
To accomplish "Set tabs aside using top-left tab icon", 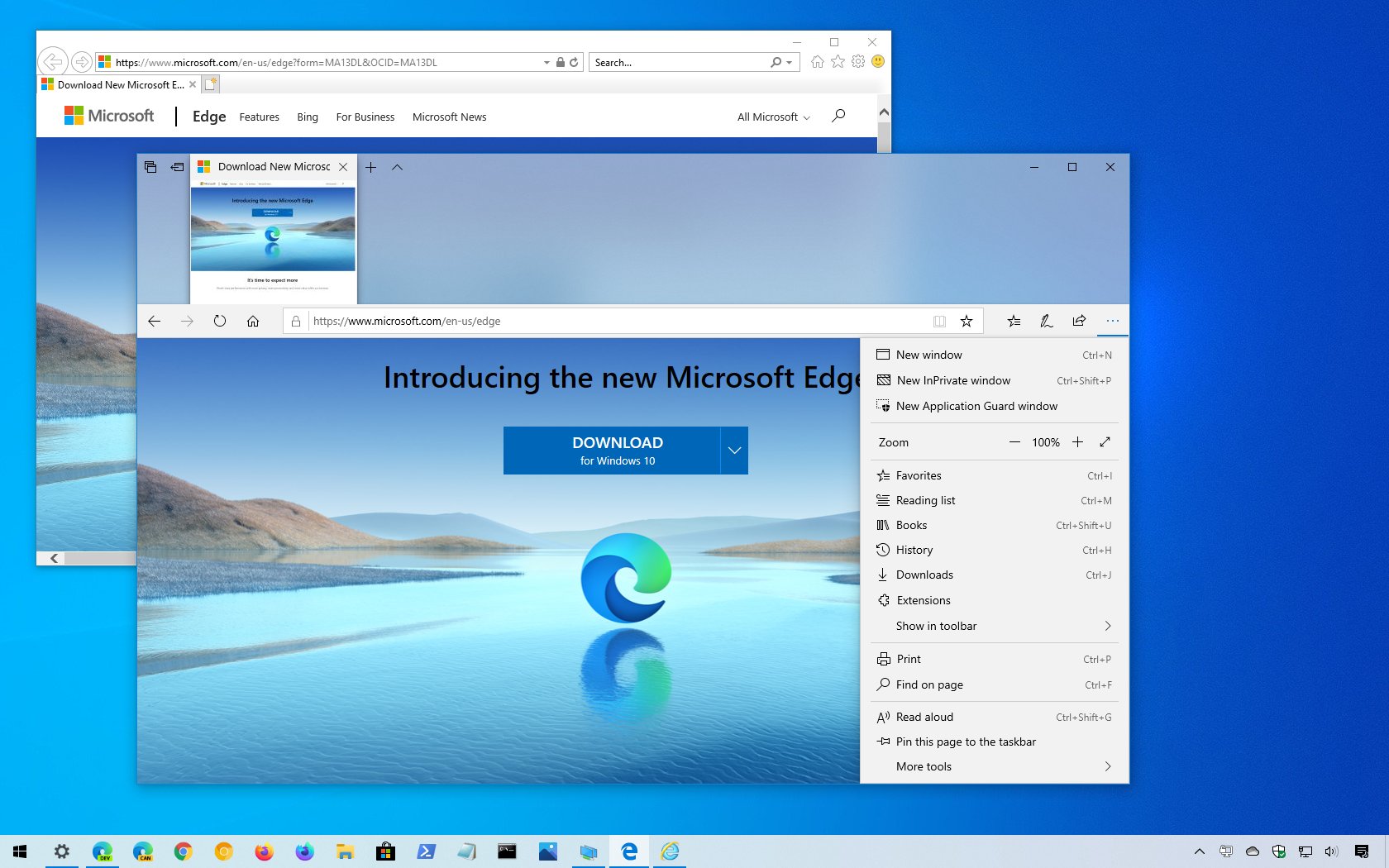I will [150, 166].
